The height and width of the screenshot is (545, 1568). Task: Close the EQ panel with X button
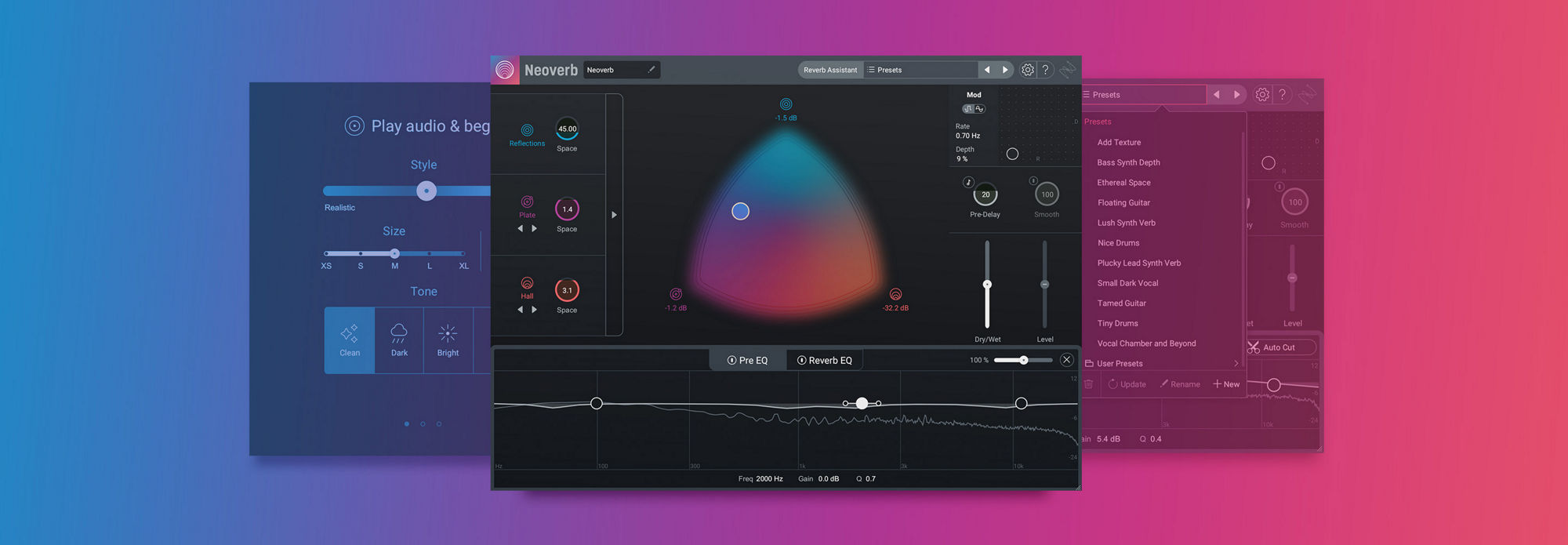pyautogui.click(x=1066, y=360)
